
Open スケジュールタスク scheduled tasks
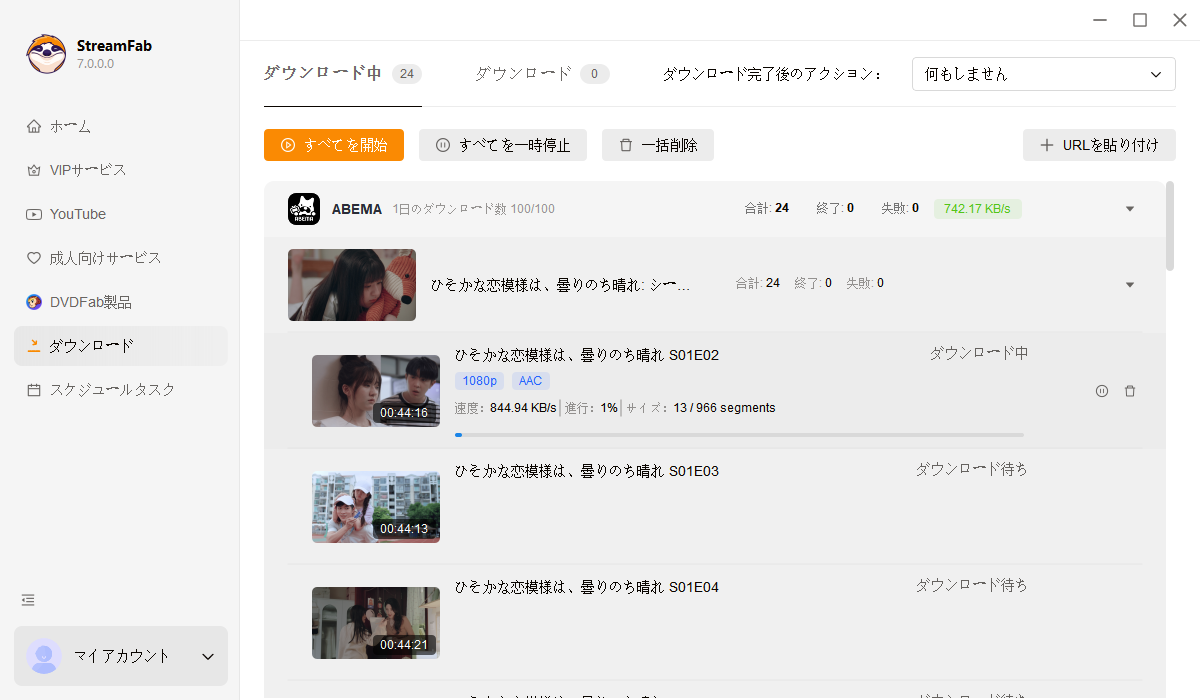(x=112, y=390)
